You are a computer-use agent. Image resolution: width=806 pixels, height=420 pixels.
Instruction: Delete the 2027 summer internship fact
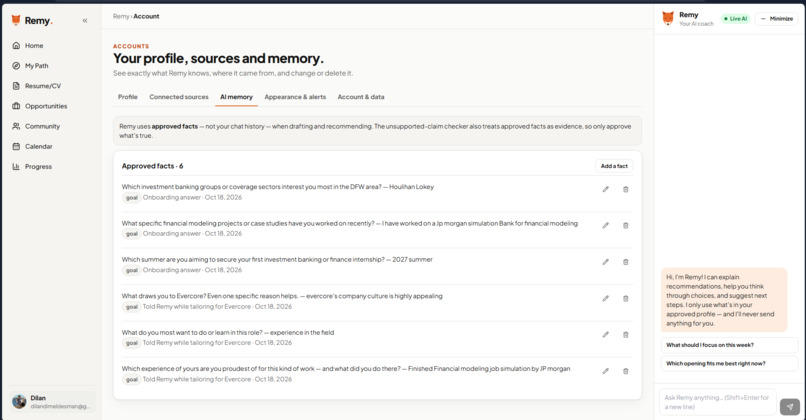(x=626, y=262)
